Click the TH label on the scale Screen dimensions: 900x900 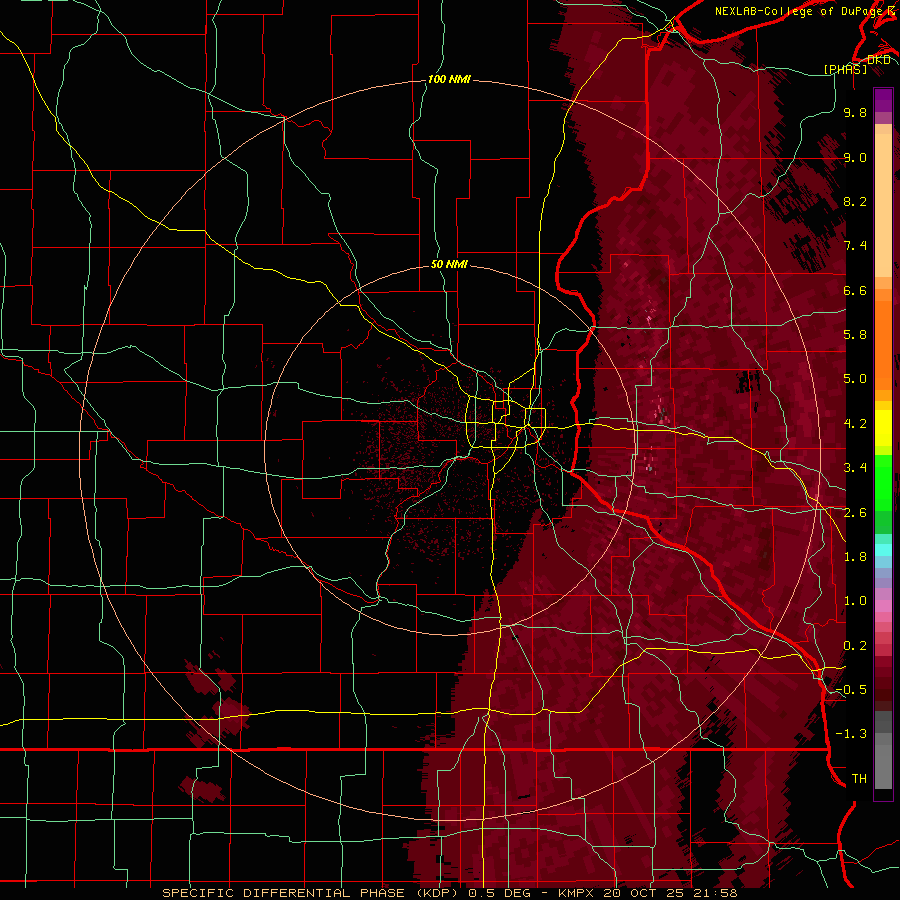point(859,779)
